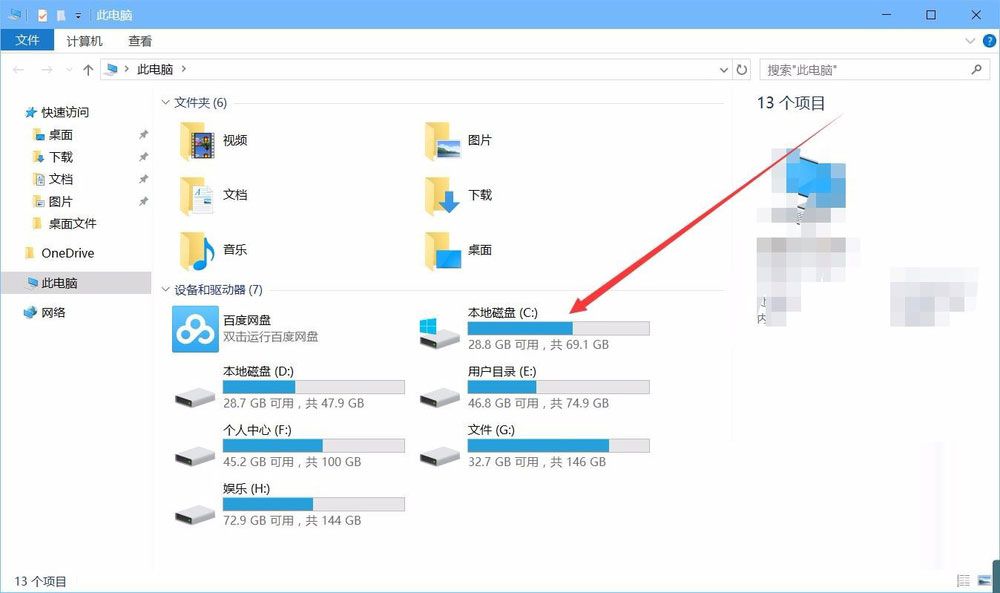1000x593 pixels.
Task: Click 13 个项目 in status bar
Action: 40,582
